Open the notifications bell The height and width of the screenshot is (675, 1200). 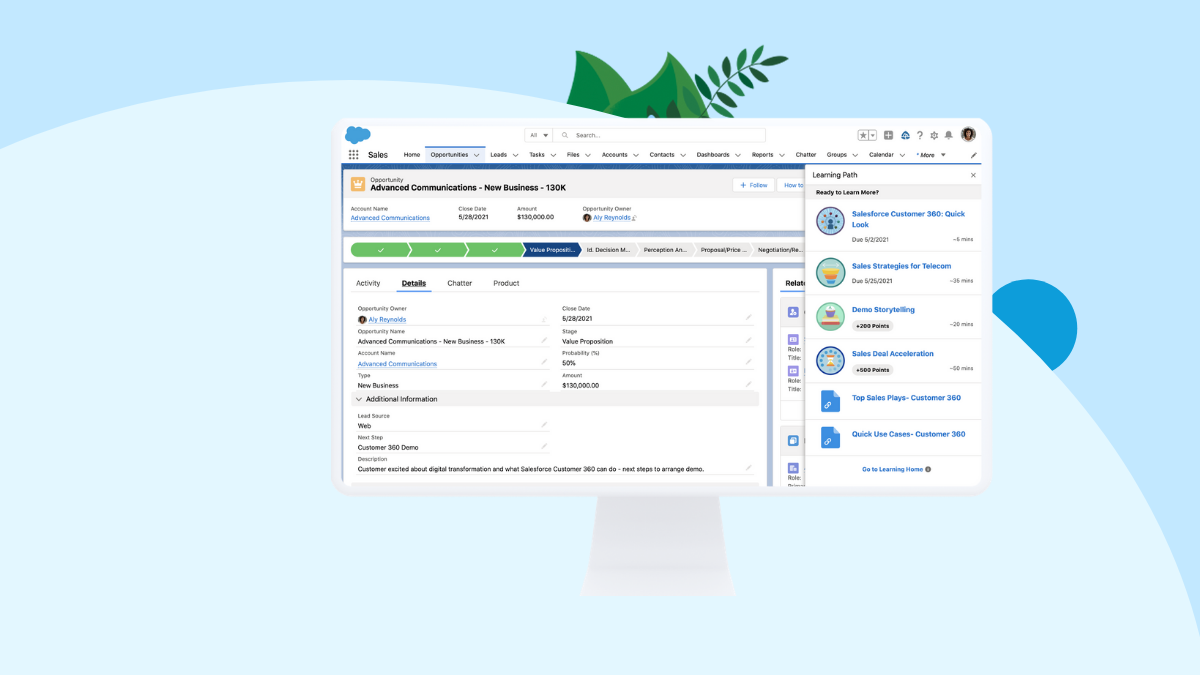(x=949, y=135)
